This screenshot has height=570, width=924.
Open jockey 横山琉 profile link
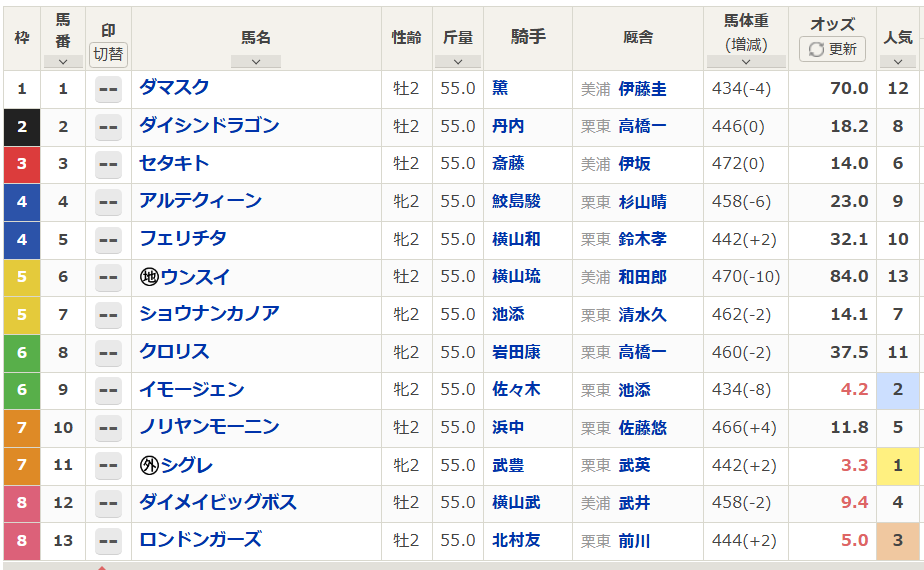(x=516, y=276)
